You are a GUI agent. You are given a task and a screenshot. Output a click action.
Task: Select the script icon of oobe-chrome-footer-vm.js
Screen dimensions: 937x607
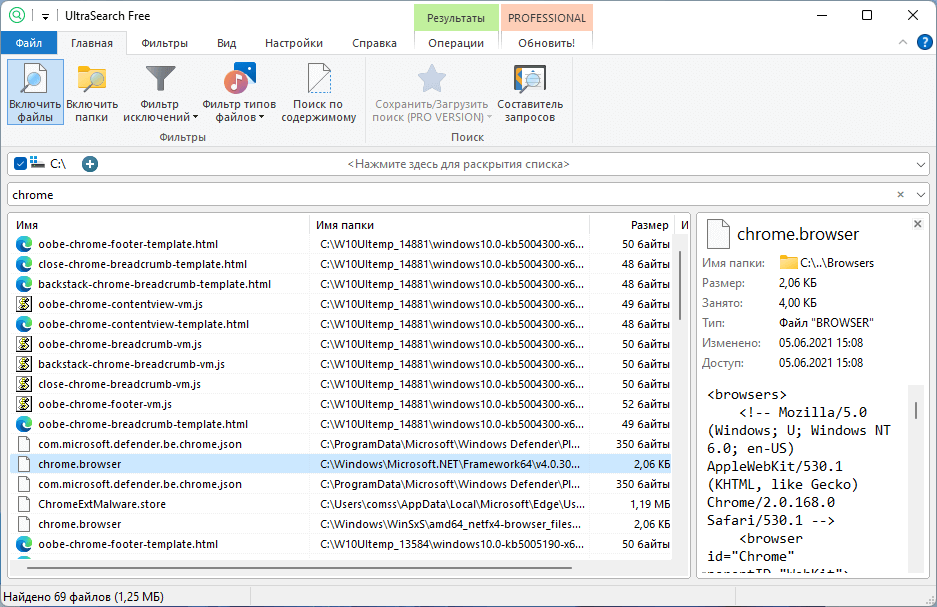point(23,404)
